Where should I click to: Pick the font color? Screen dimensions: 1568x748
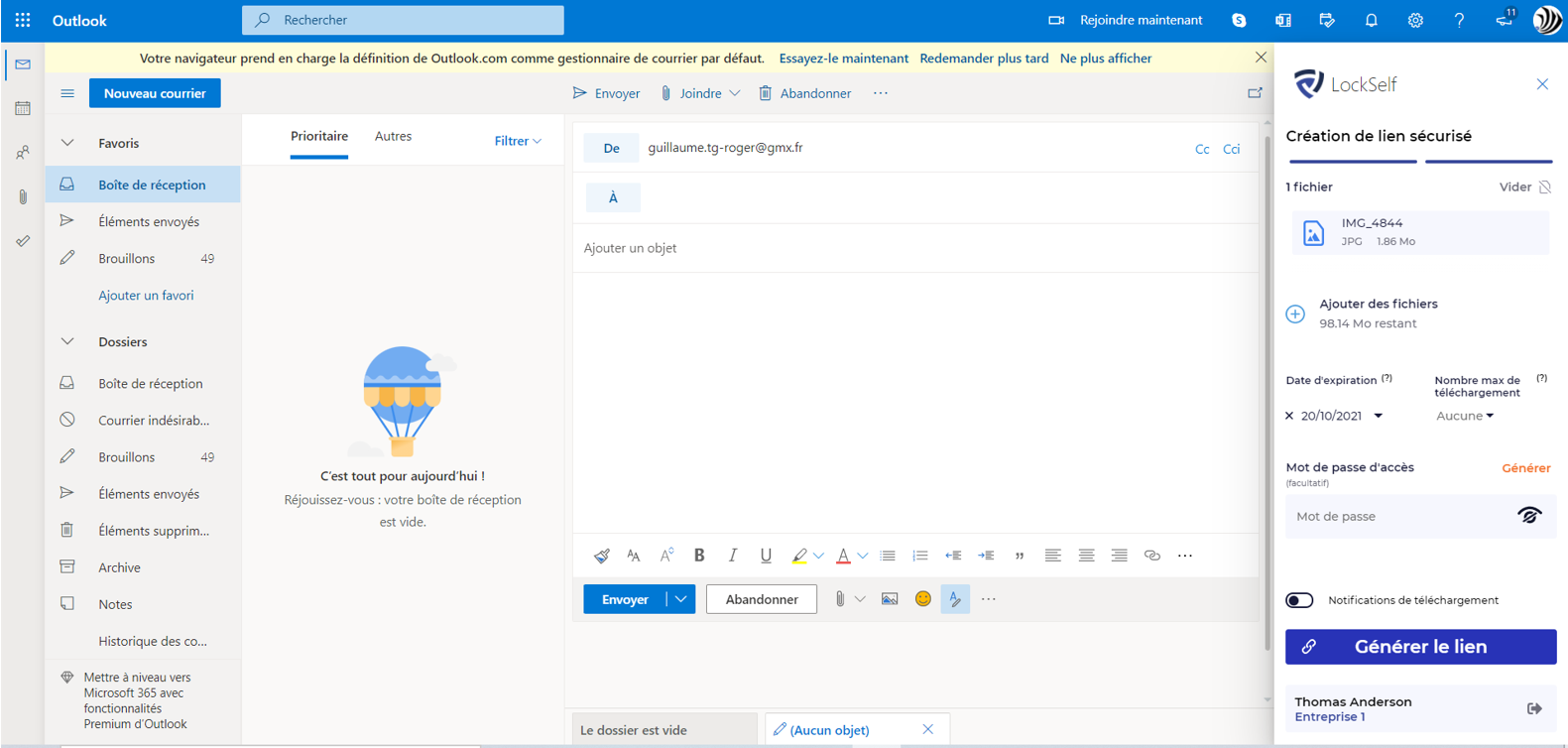click(x=843, y=556)
